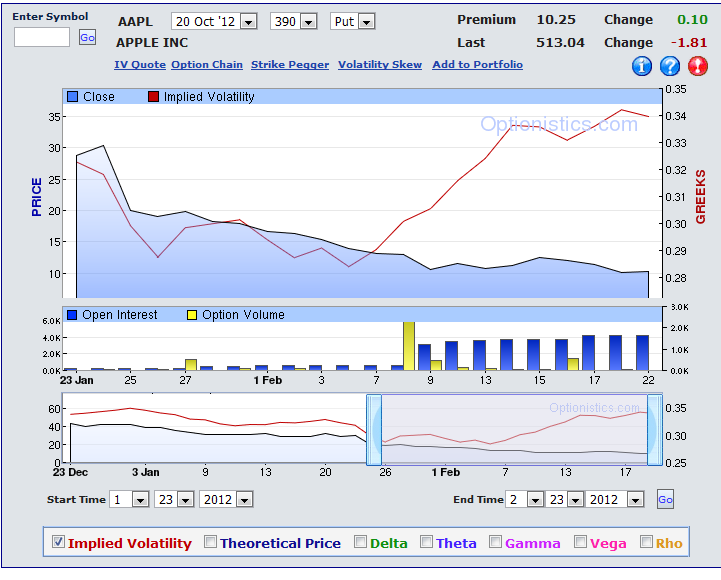The image size is (721, 580).
Task: Expand the strike price 390 dropdown
Action: pos(309,22)
